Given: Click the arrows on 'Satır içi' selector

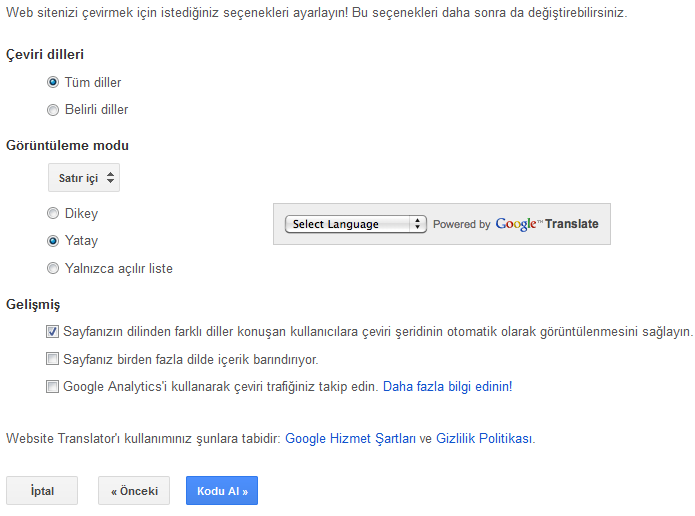Looking at the screenshot, I should [x=111, y=178].
